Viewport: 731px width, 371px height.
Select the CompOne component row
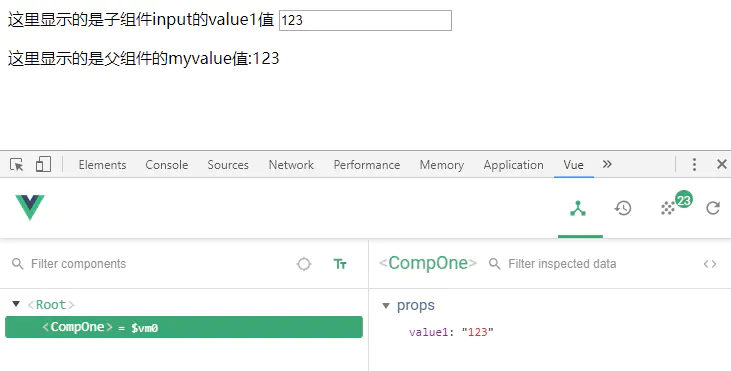[184, 327]
